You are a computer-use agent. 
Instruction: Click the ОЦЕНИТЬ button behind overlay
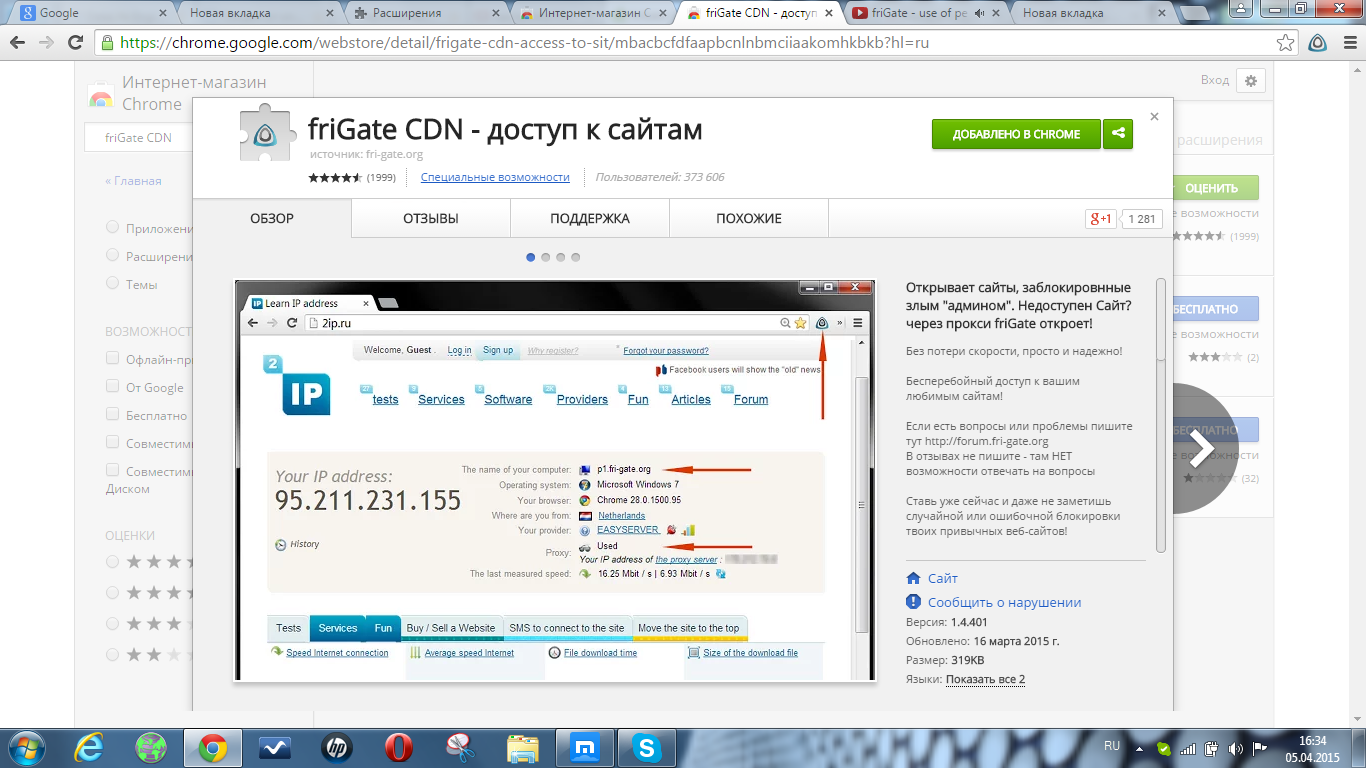click(1211, 188)
